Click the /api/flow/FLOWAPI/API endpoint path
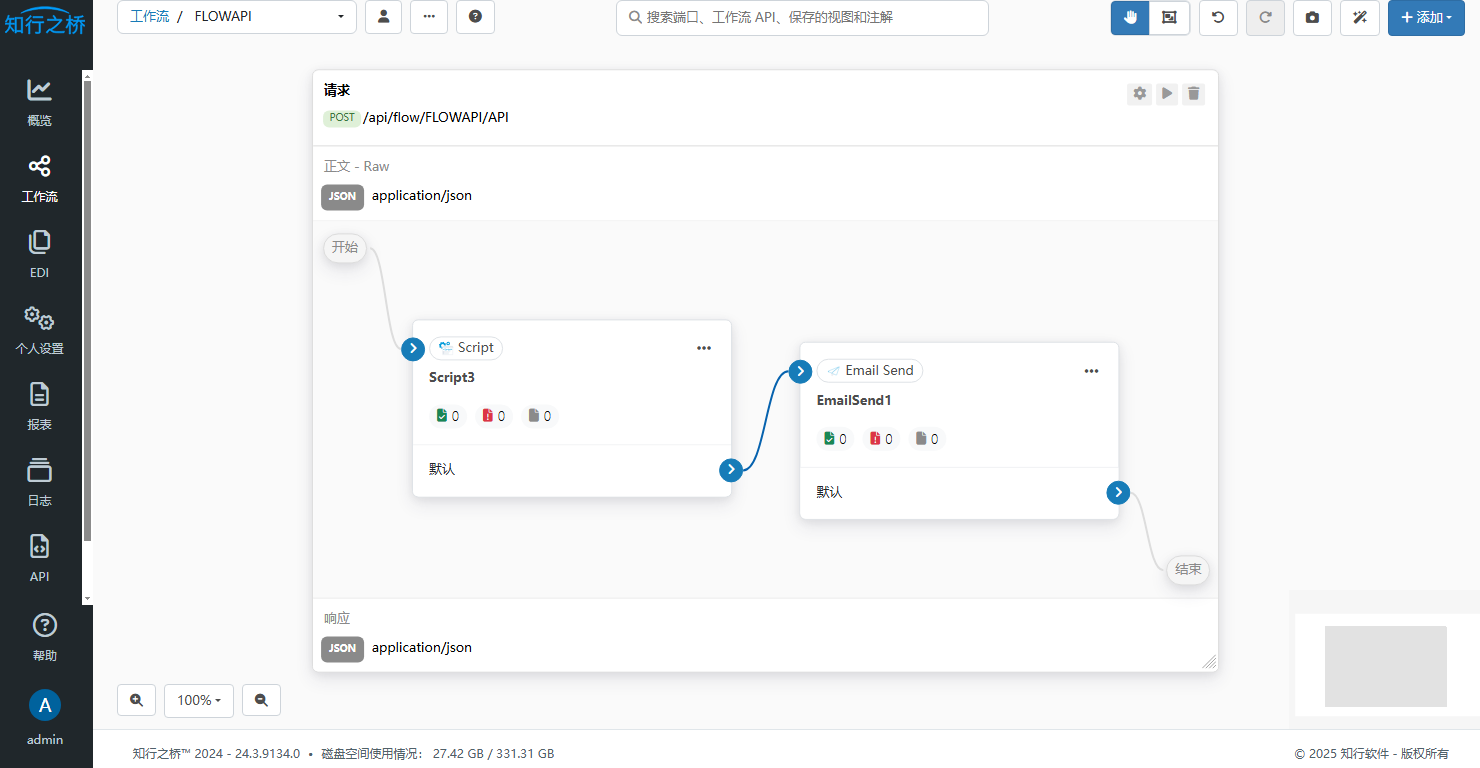This screenshot has width=1480, height=768. [436, 118]
